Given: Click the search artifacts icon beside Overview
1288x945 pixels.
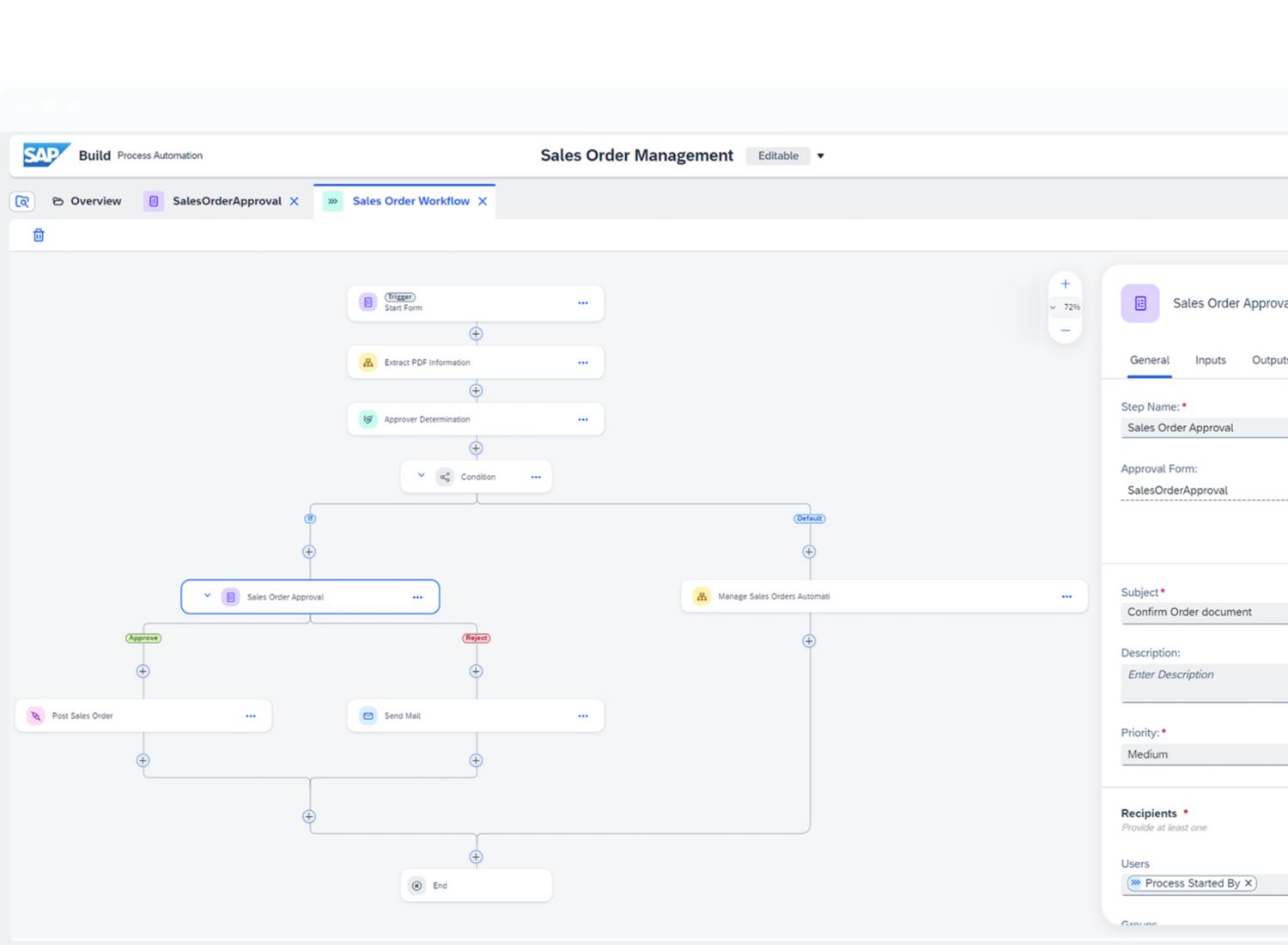Looking at the screenshot, I should click(x=22, y=201).
